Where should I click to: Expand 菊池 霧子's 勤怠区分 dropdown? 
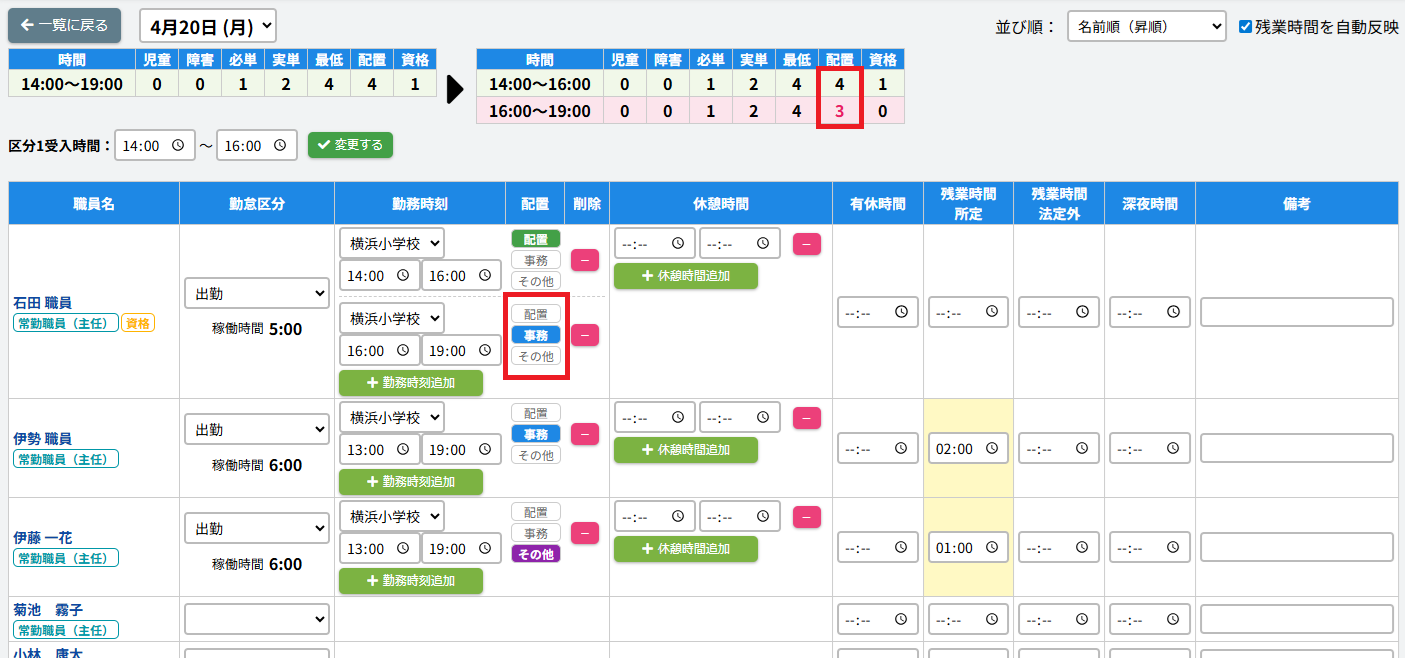(x=257, y=619)
